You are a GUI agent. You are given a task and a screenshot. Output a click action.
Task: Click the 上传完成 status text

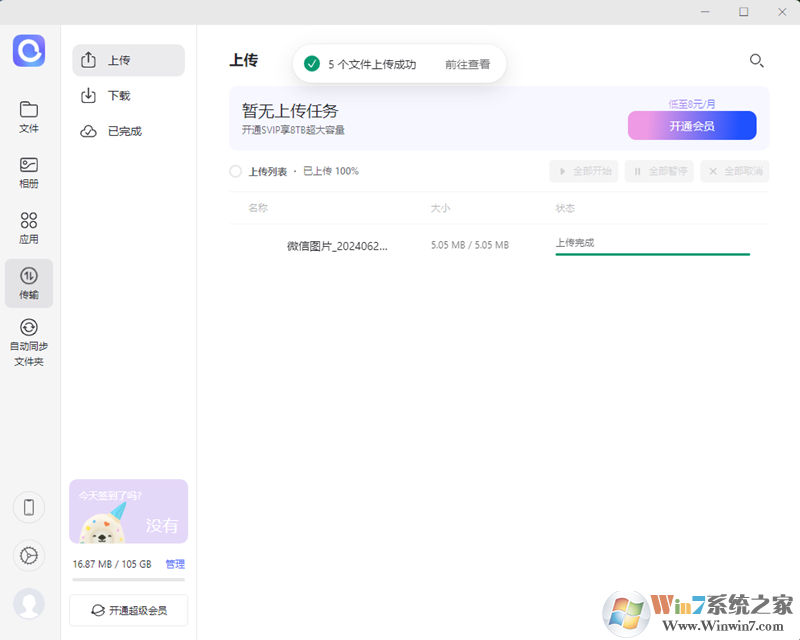click(575, 242)
